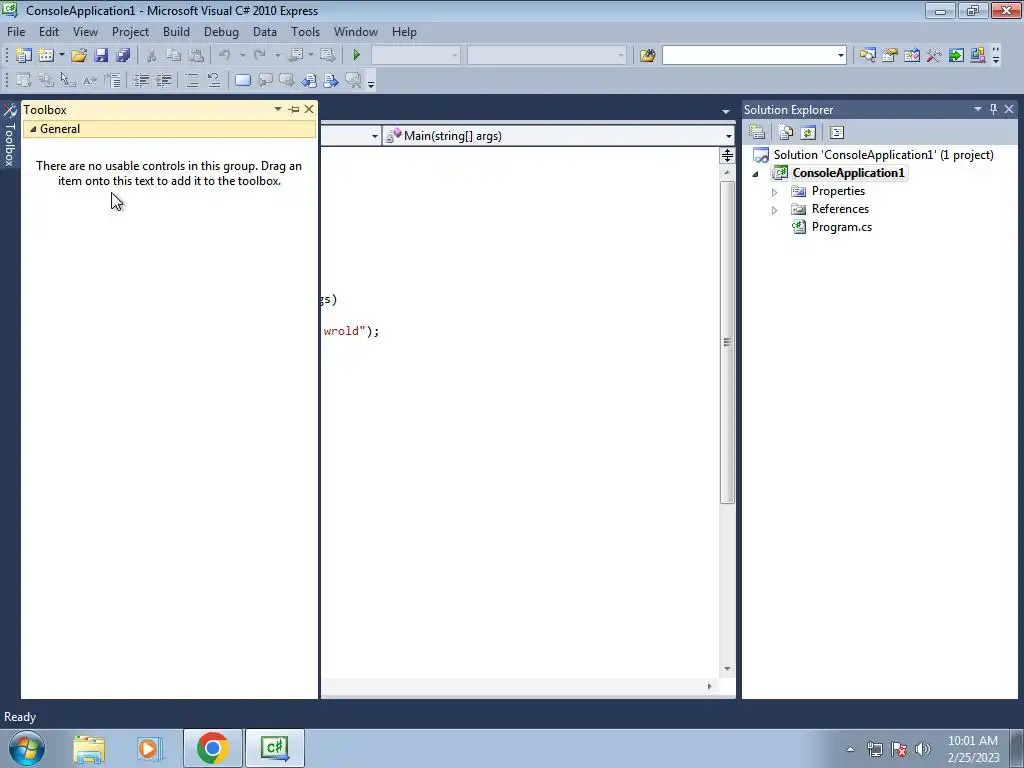Collapse the ConsoleApplication1 project node
Screen dimensions: 1024x768
point(756,174)
